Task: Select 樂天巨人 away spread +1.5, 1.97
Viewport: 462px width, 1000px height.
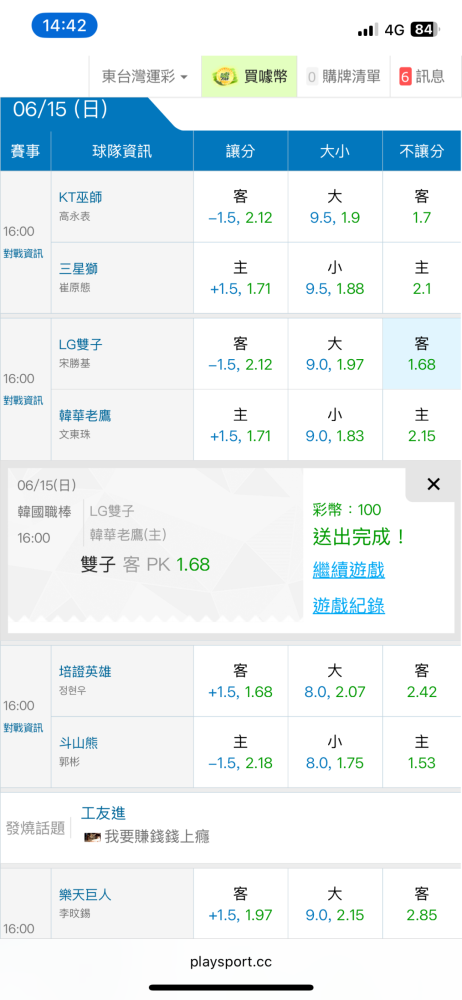Action: click(240, 904)
